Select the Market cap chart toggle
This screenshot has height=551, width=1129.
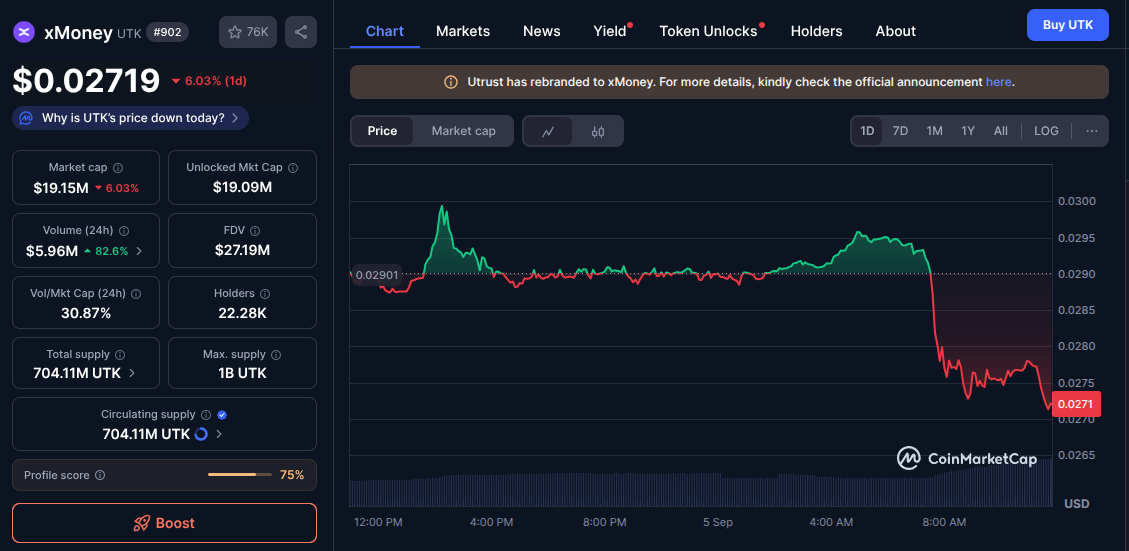pos(464,131)
